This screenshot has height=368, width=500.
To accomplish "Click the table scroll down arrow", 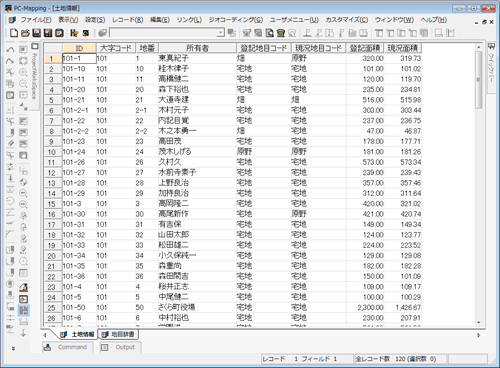I will tap(479, 322).
